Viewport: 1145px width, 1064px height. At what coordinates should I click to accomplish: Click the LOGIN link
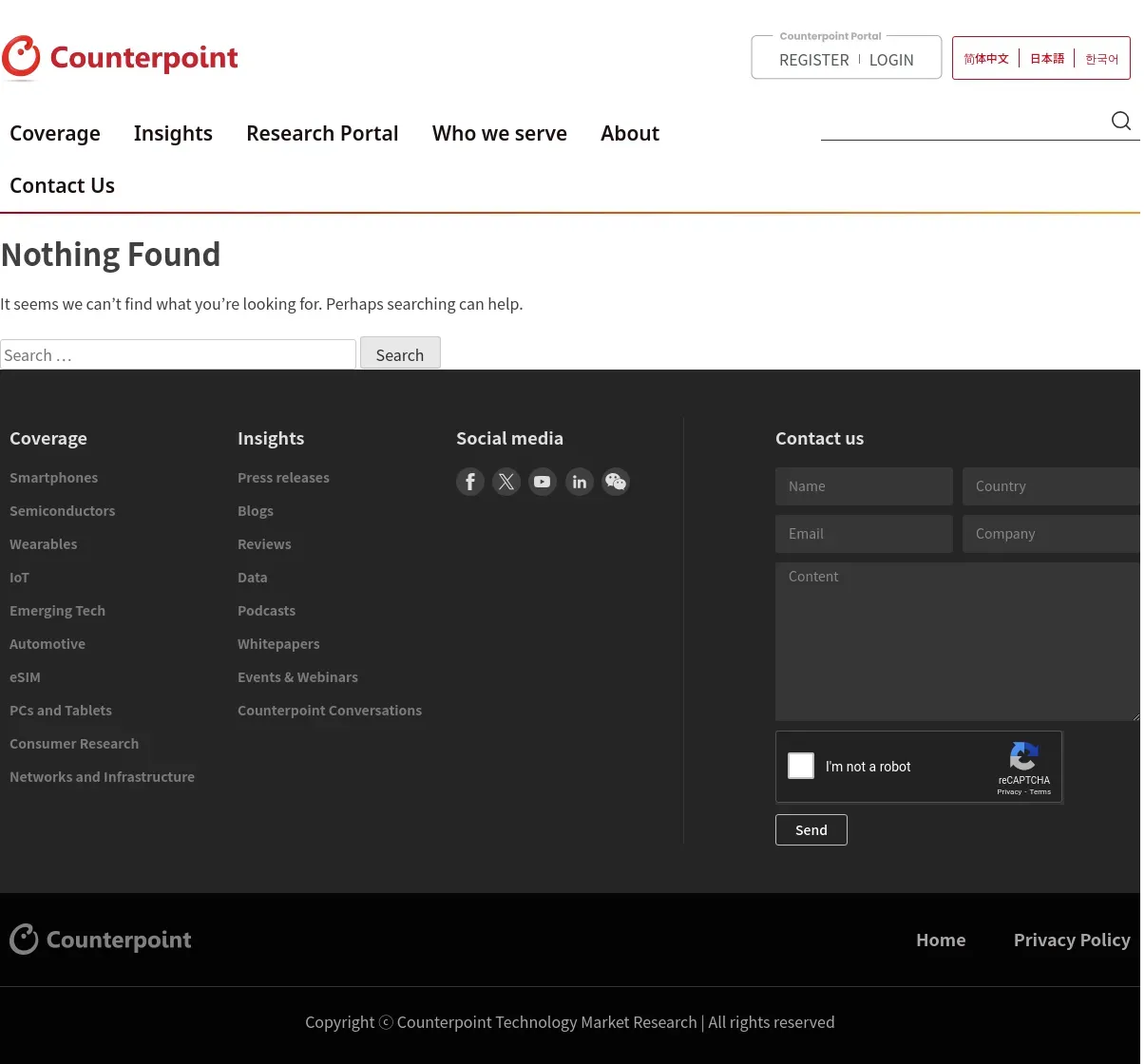pyautogui.click(x=891, y=60)
